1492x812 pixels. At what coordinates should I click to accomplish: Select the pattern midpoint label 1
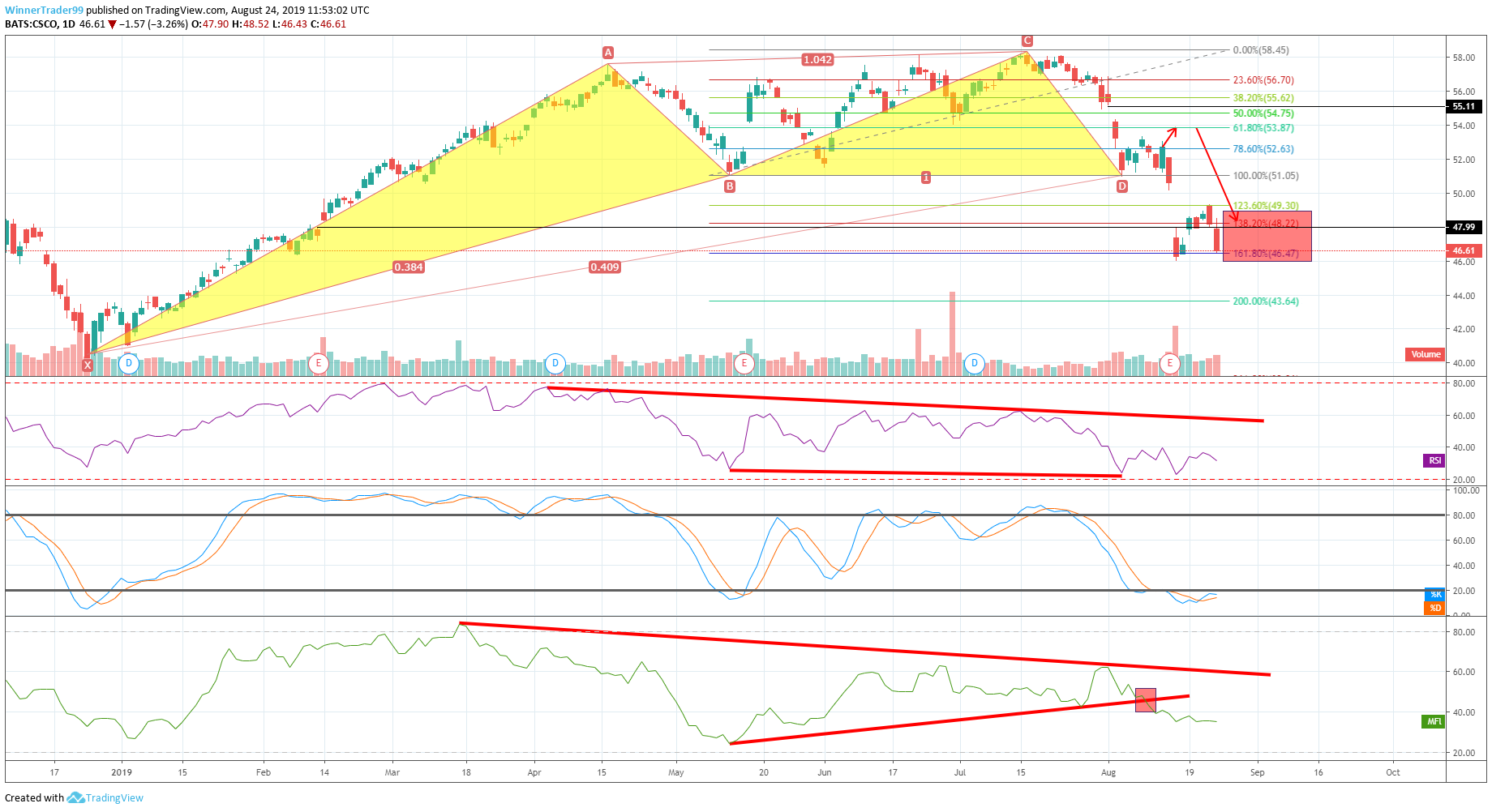coord(925,177)
